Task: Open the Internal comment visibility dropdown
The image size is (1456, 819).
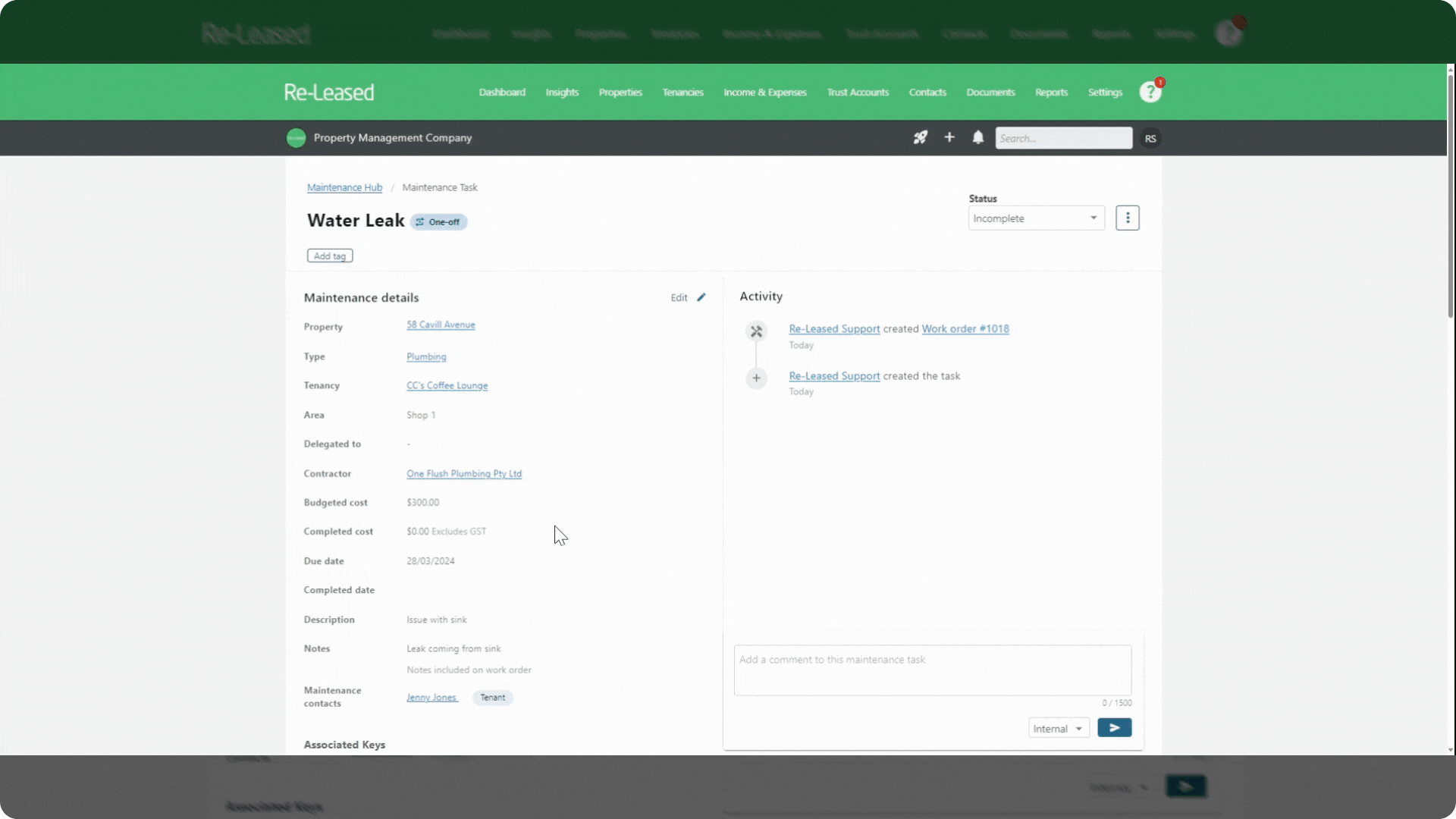Action: point(1059,728)
